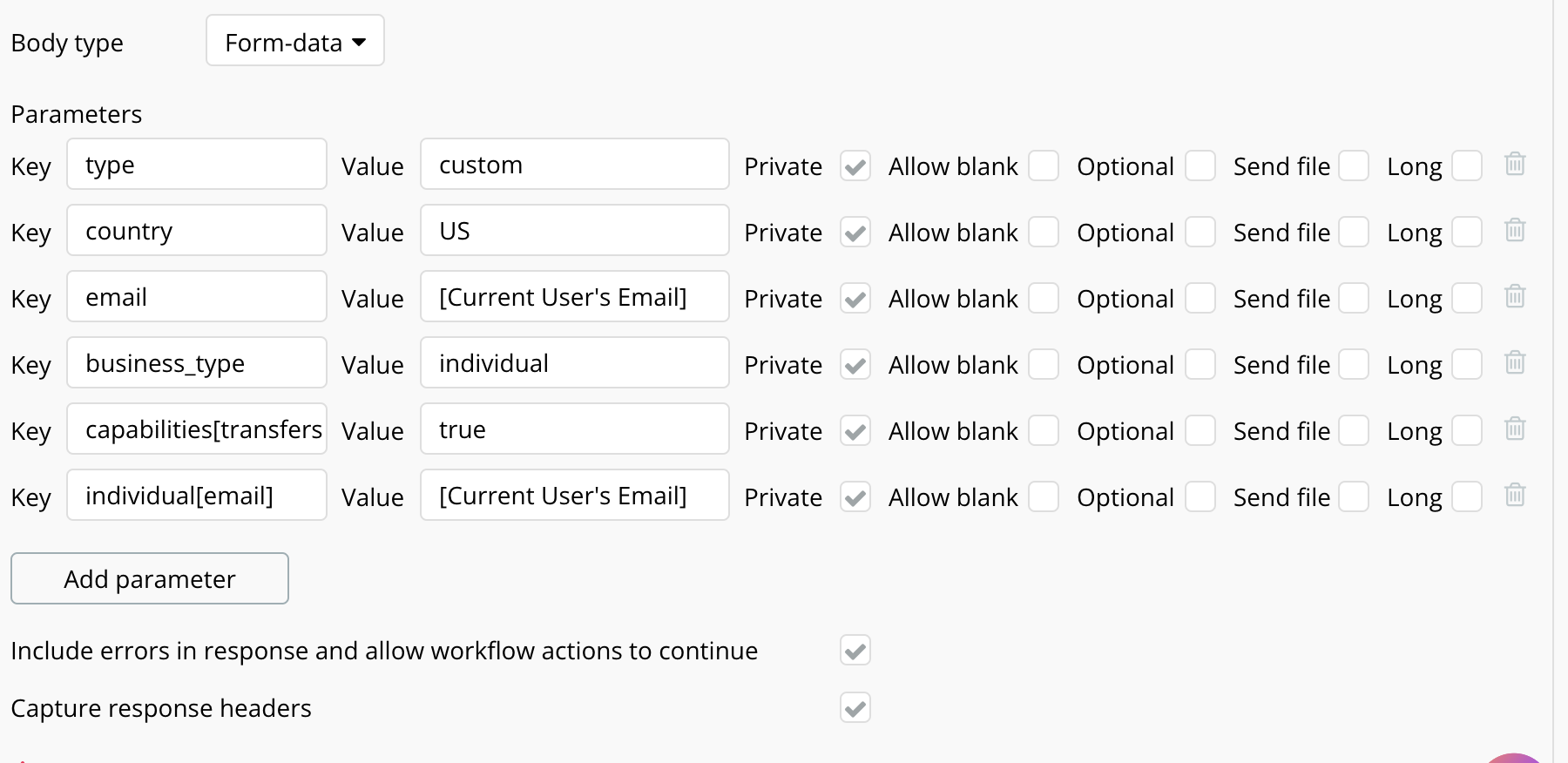The width and height of the screenshot is (1568, 763).
Task: Remove the email parameter using trash icon
Action: [1515, 296]
